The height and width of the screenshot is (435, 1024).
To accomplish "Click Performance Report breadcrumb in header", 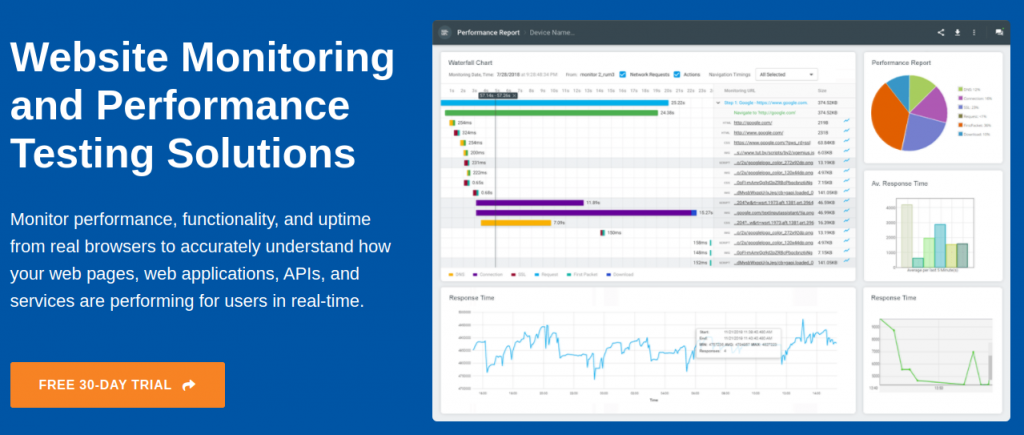I will point(488,32).
